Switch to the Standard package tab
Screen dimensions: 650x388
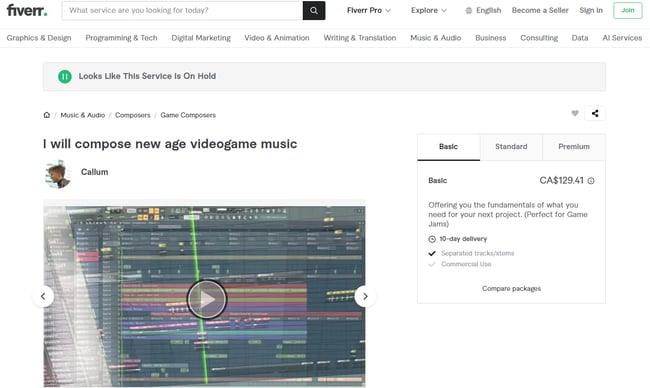coord(511,147)
